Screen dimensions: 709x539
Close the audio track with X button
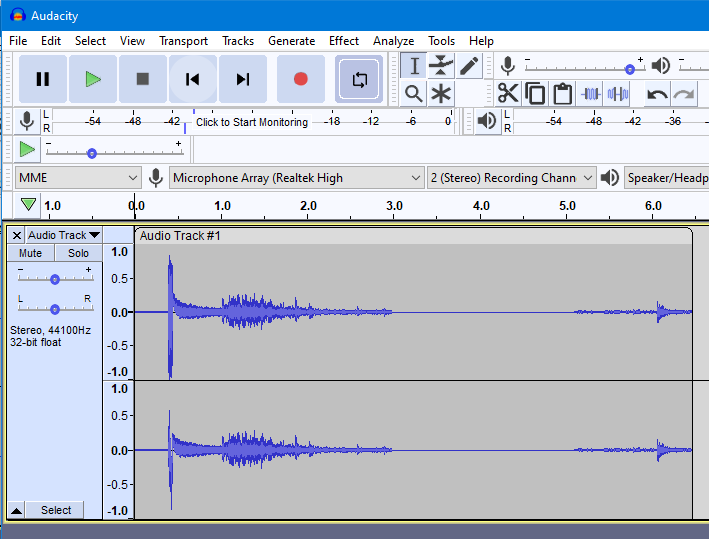pos(17,235)
